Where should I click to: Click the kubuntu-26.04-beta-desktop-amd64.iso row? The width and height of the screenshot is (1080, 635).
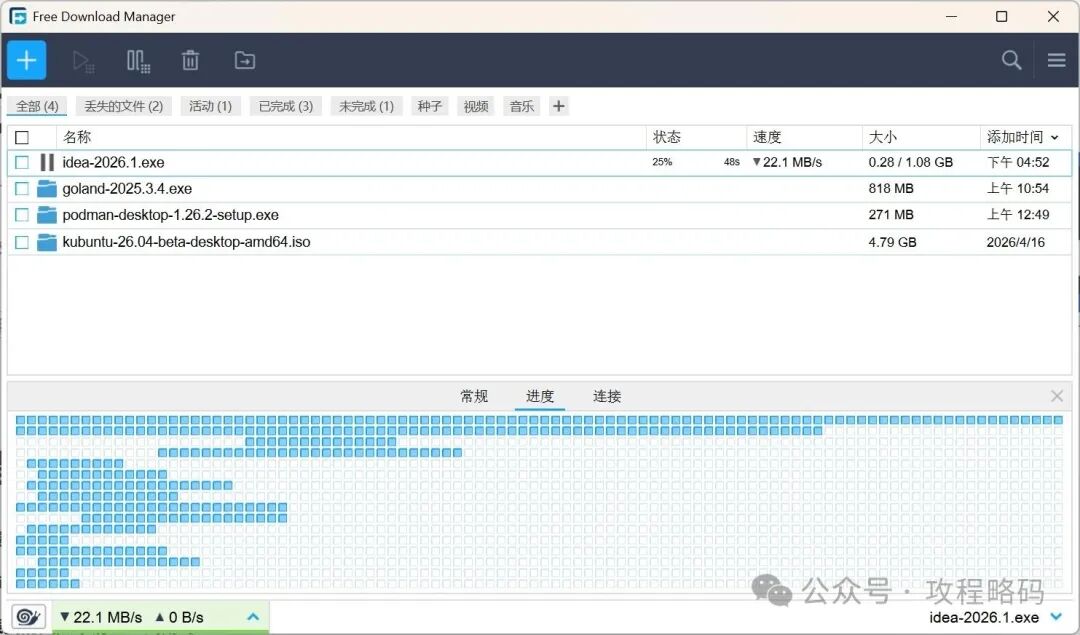[x=186, y=242]
